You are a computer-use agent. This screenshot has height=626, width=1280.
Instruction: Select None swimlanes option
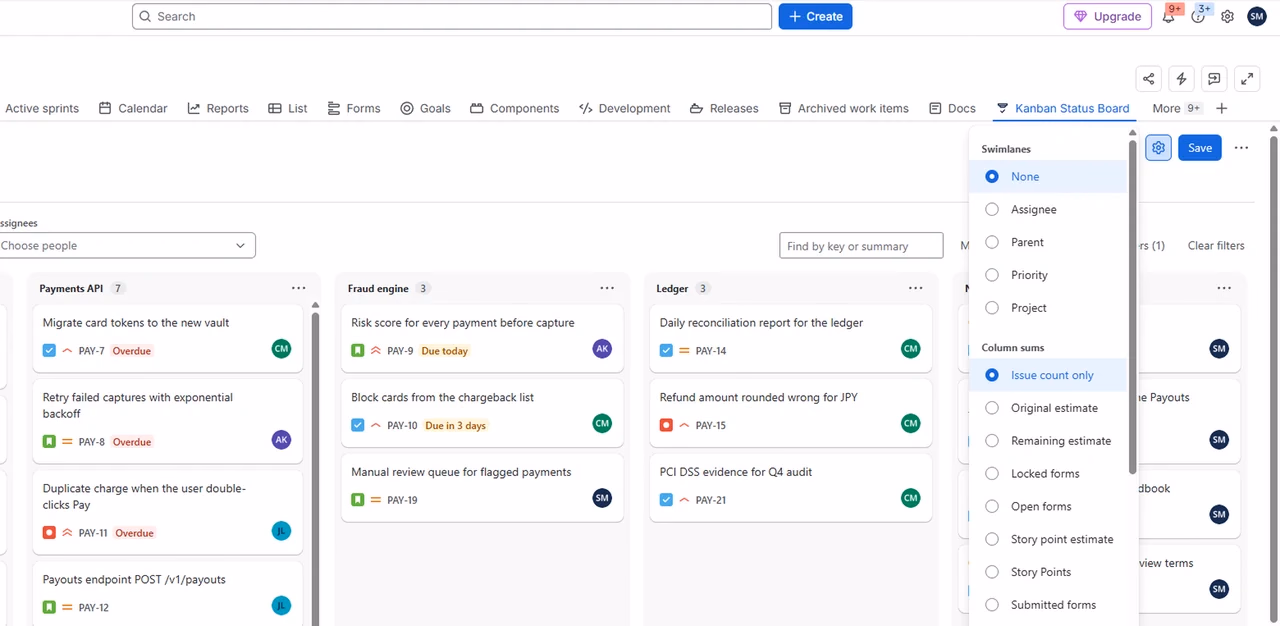pos(1048,176)
